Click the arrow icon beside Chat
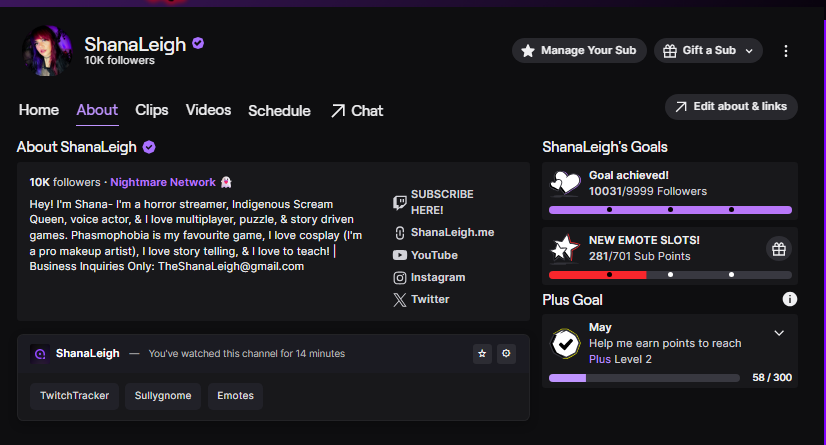This screenshot has width=826, height=445. click(x=338, y=111)
